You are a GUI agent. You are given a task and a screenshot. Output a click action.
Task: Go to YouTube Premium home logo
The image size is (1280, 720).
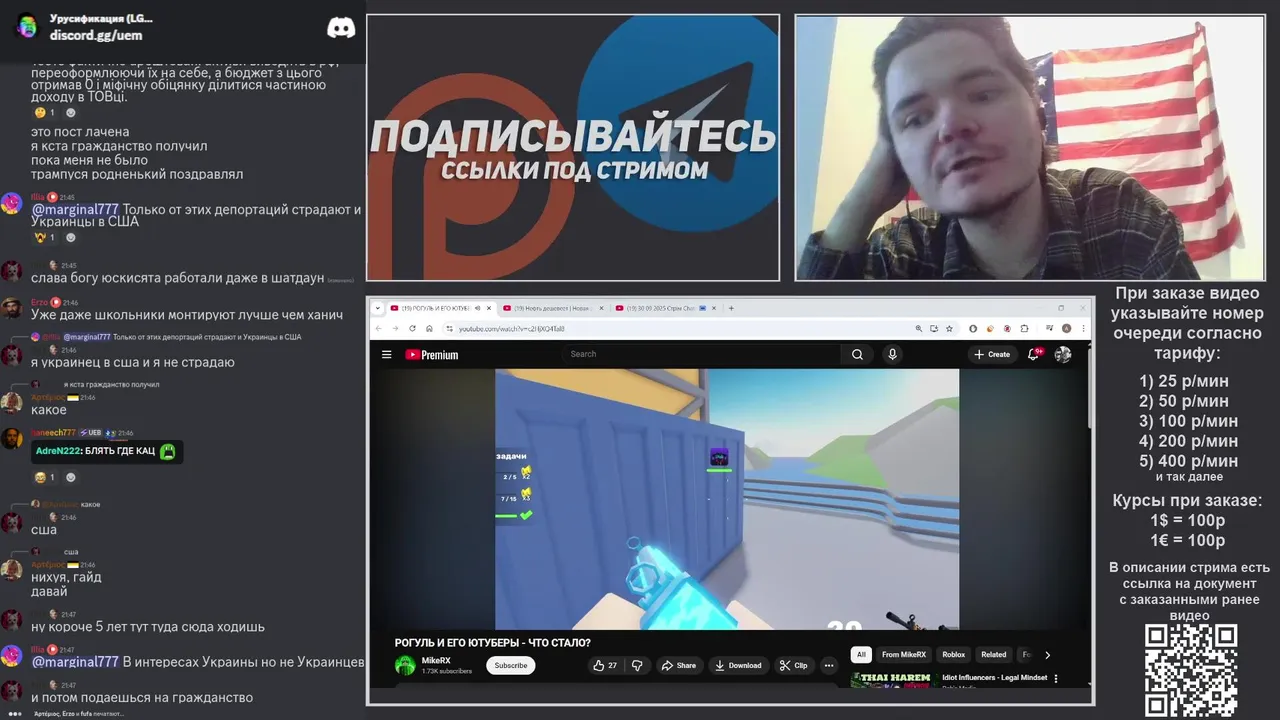pos(431,354)
